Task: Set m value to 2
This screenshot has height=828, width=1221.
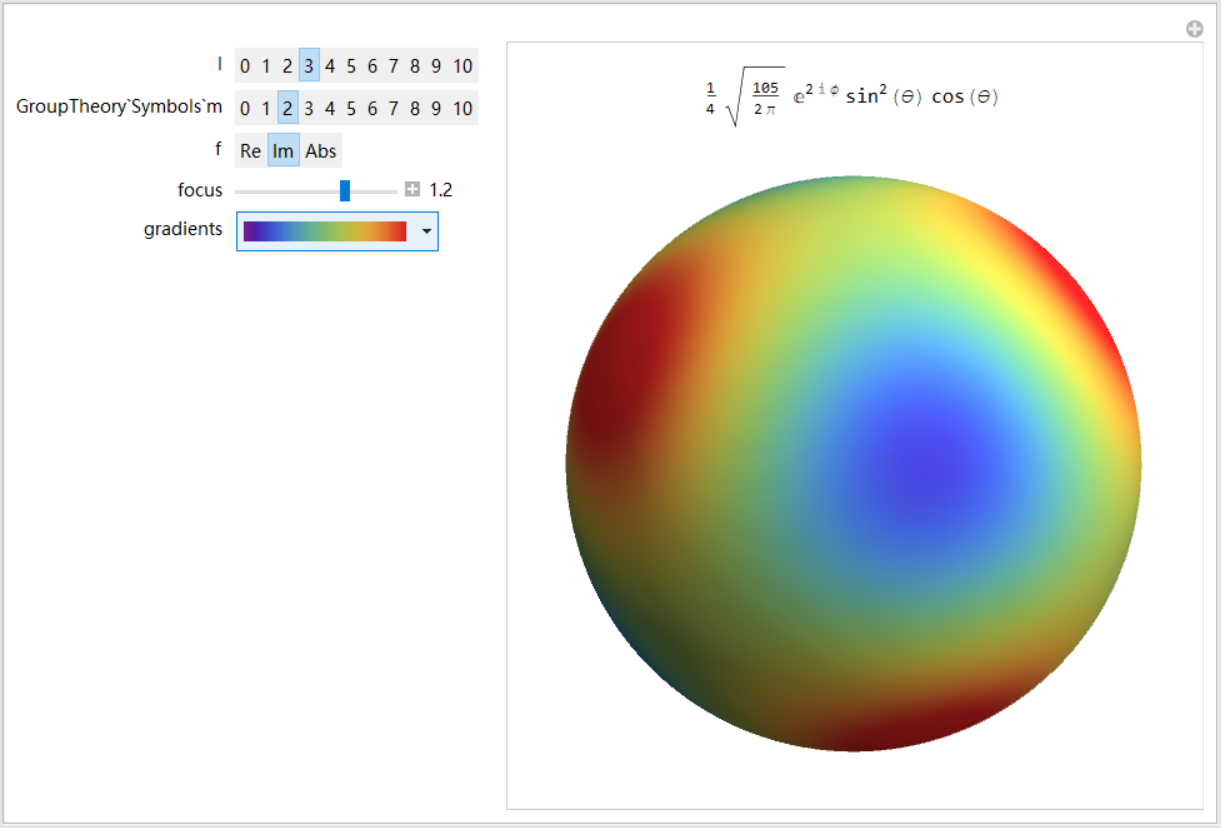Action: pos(287,109)
